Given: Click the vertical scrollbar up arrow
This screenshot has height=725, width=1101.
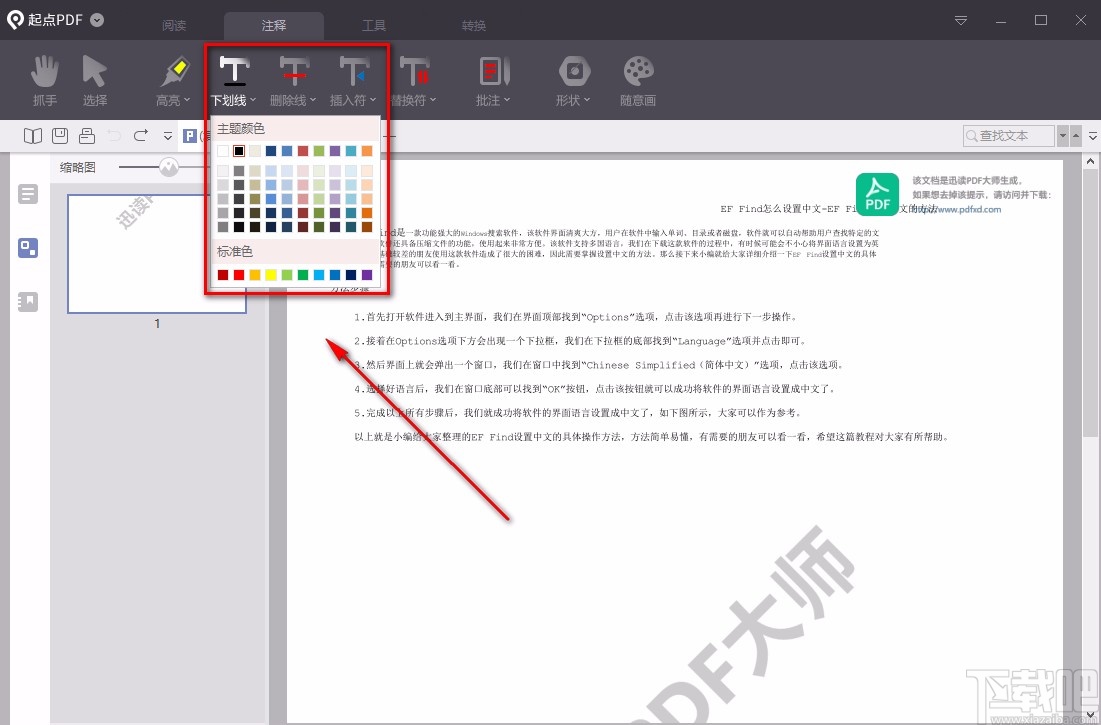Looking at the screenshot, I should click(x=1090, y=161).
